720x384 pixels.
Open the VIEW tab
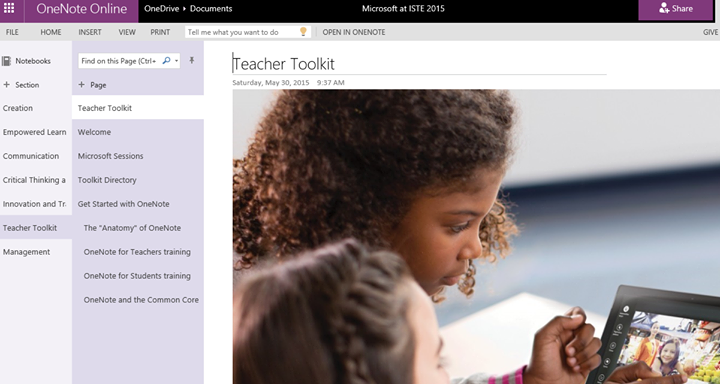tap(127, 32)
